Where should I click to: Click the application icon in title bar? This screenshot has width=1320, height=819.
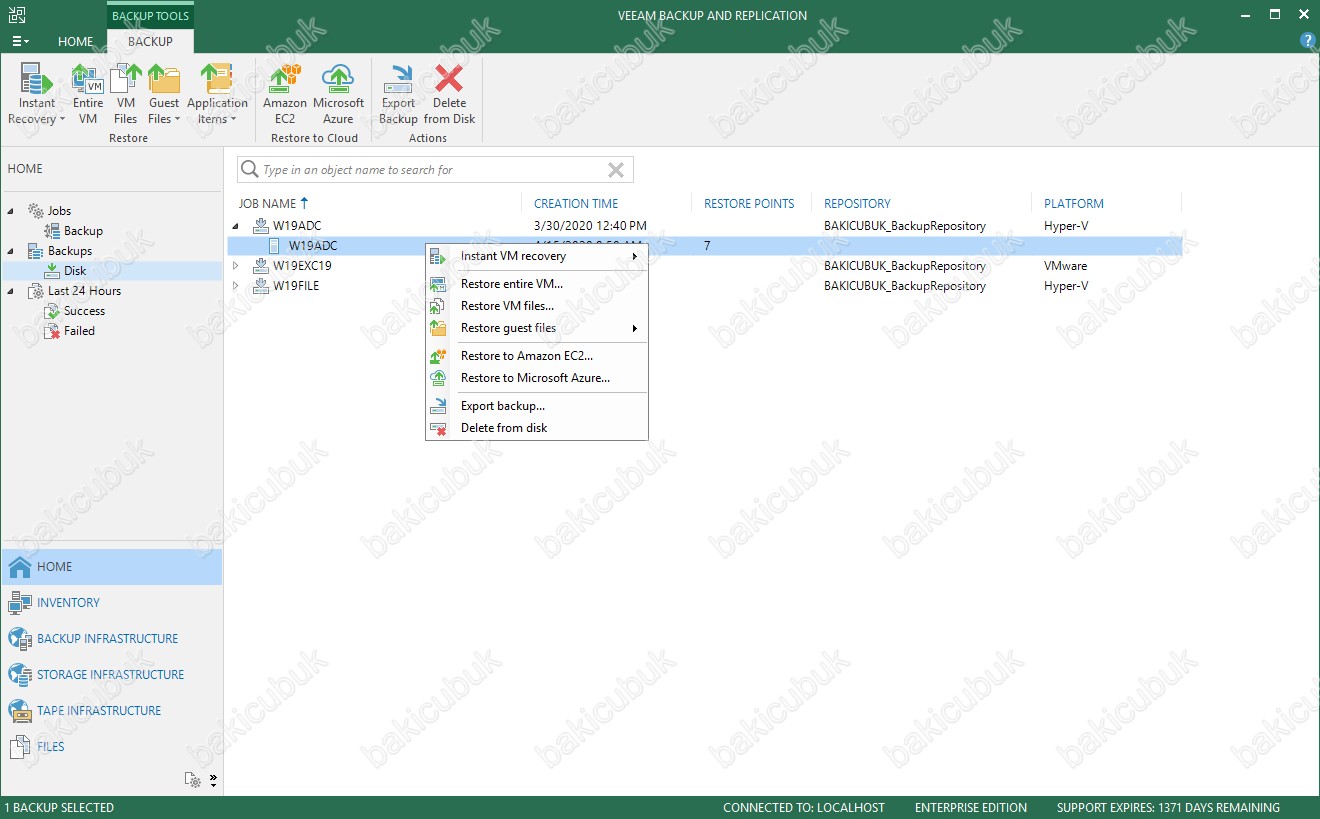click(16, 15)
